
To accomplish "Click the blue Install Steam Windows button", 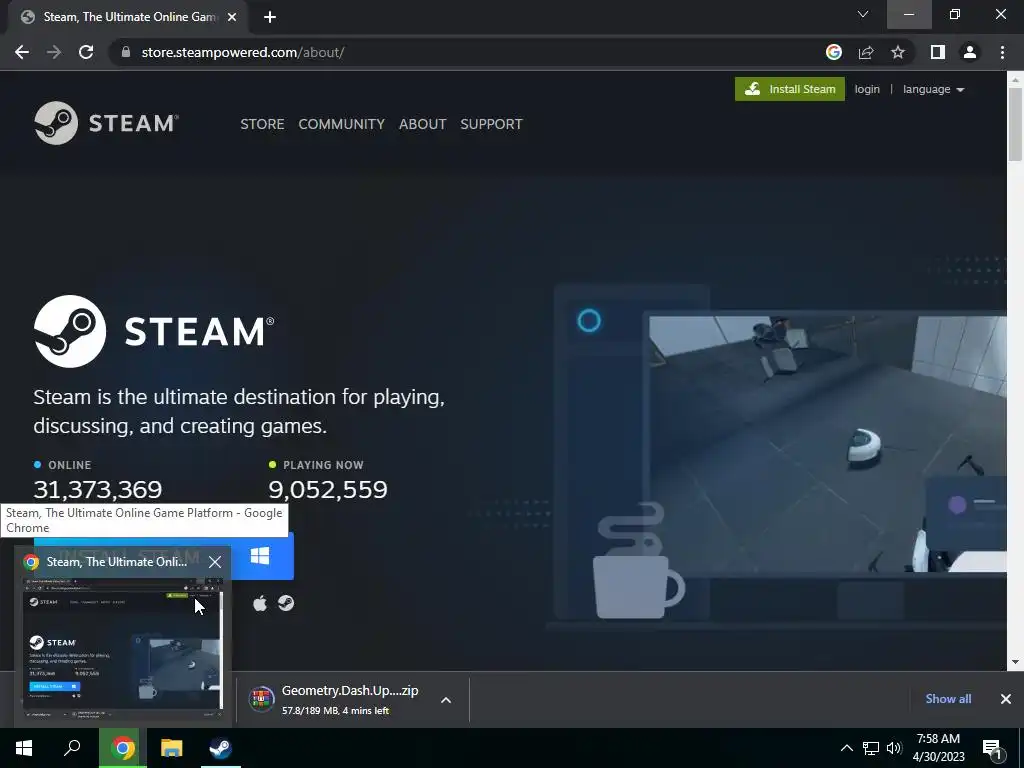I will click(259, 556).
